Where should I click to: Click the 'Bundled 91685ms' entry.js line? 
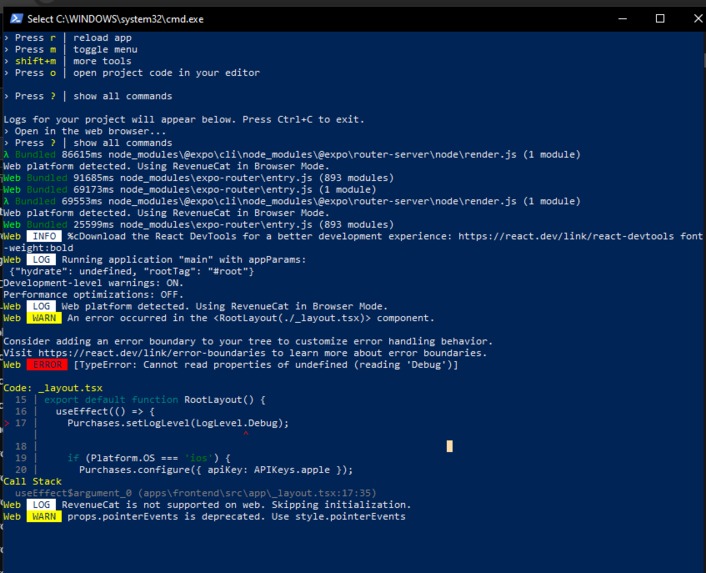[x=199, y=178]
